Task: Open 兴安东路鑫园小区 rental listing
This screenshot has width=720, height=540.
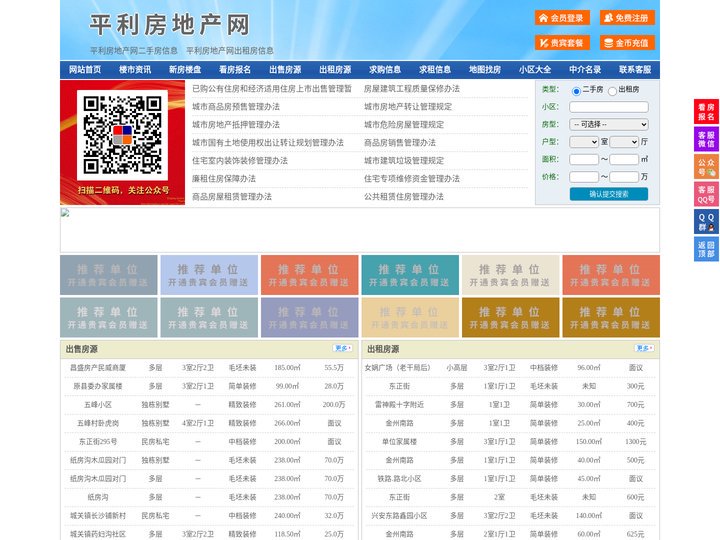Action: click(x=399, y=516)
